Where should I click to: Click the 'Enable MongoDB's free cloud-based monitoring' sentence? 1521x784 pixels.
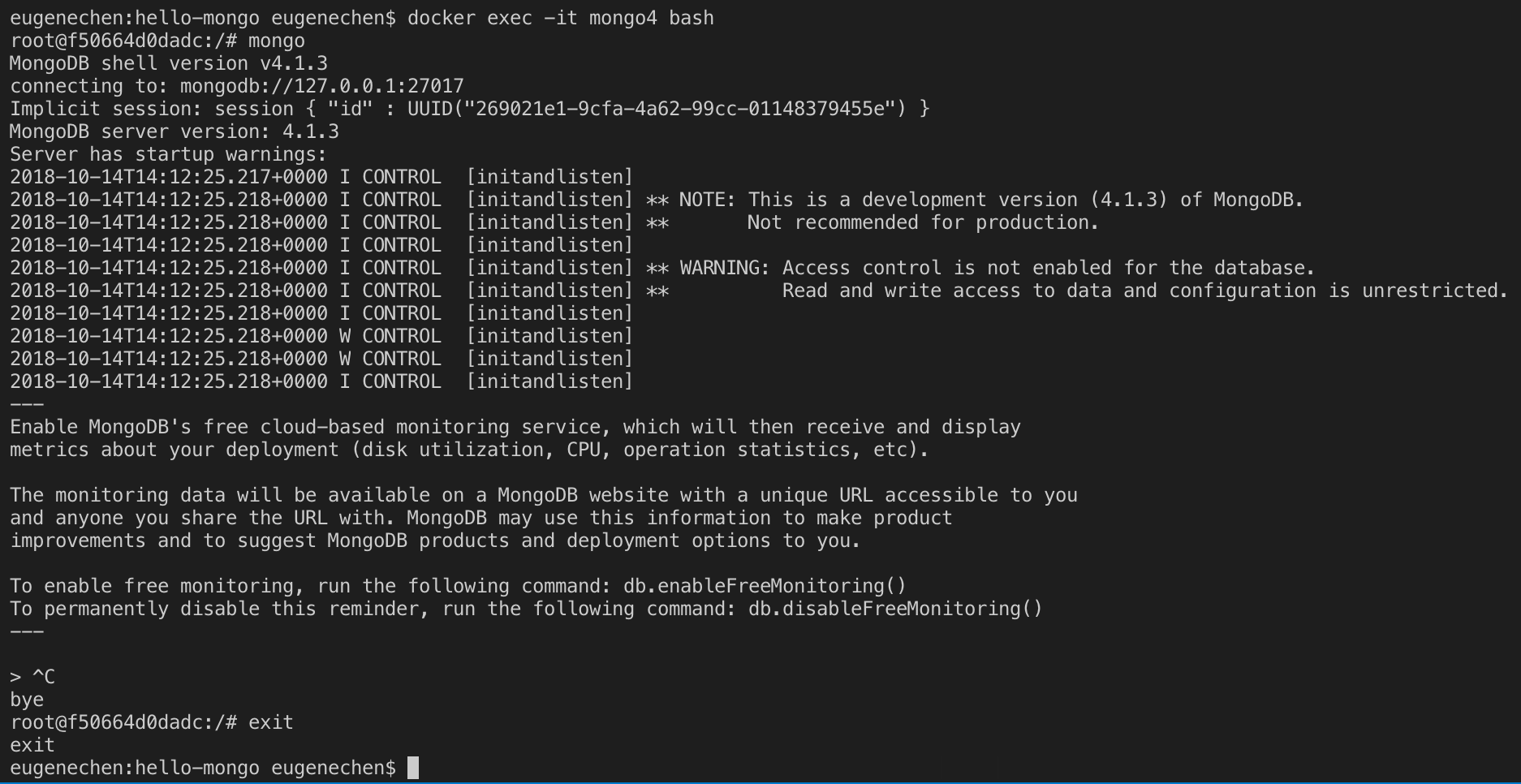(x=515, y=427)
